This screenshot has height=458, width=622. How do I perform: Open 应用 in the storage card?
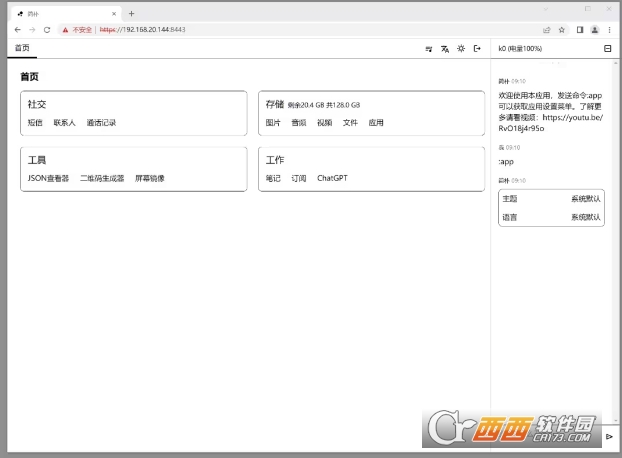376,123
